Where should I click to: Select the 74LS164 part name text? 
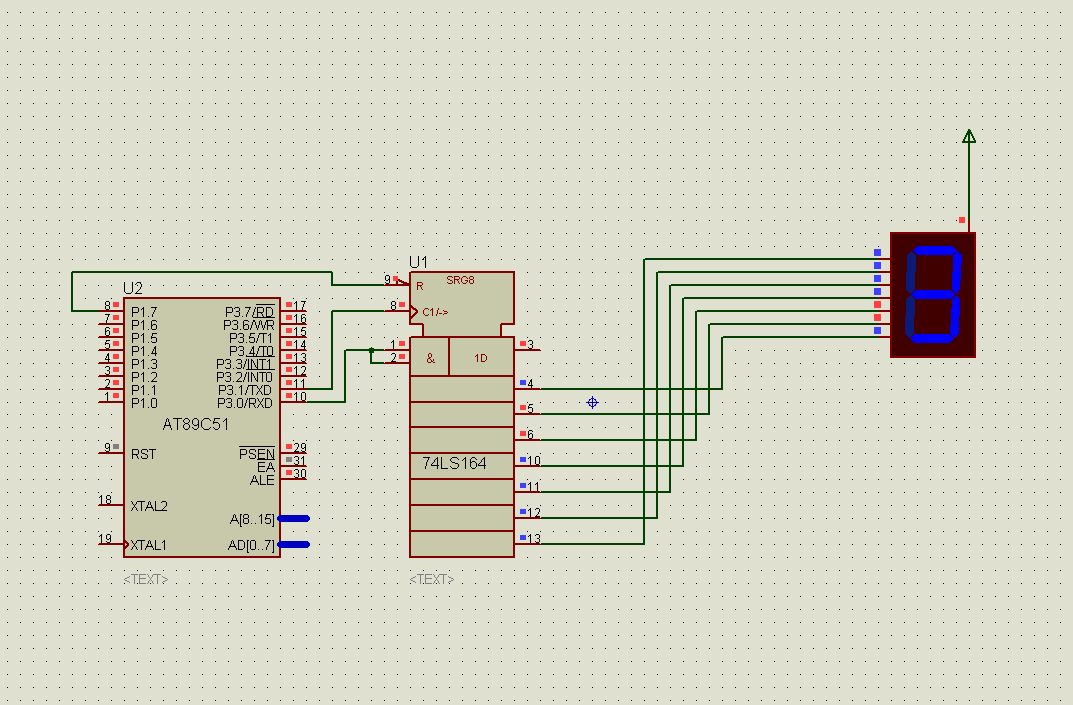454,463
